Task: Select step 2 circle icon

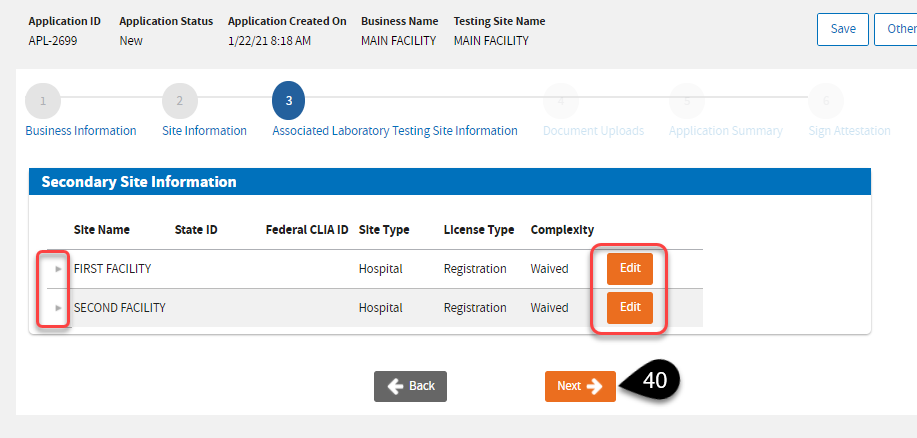Action: coord(179,100)
